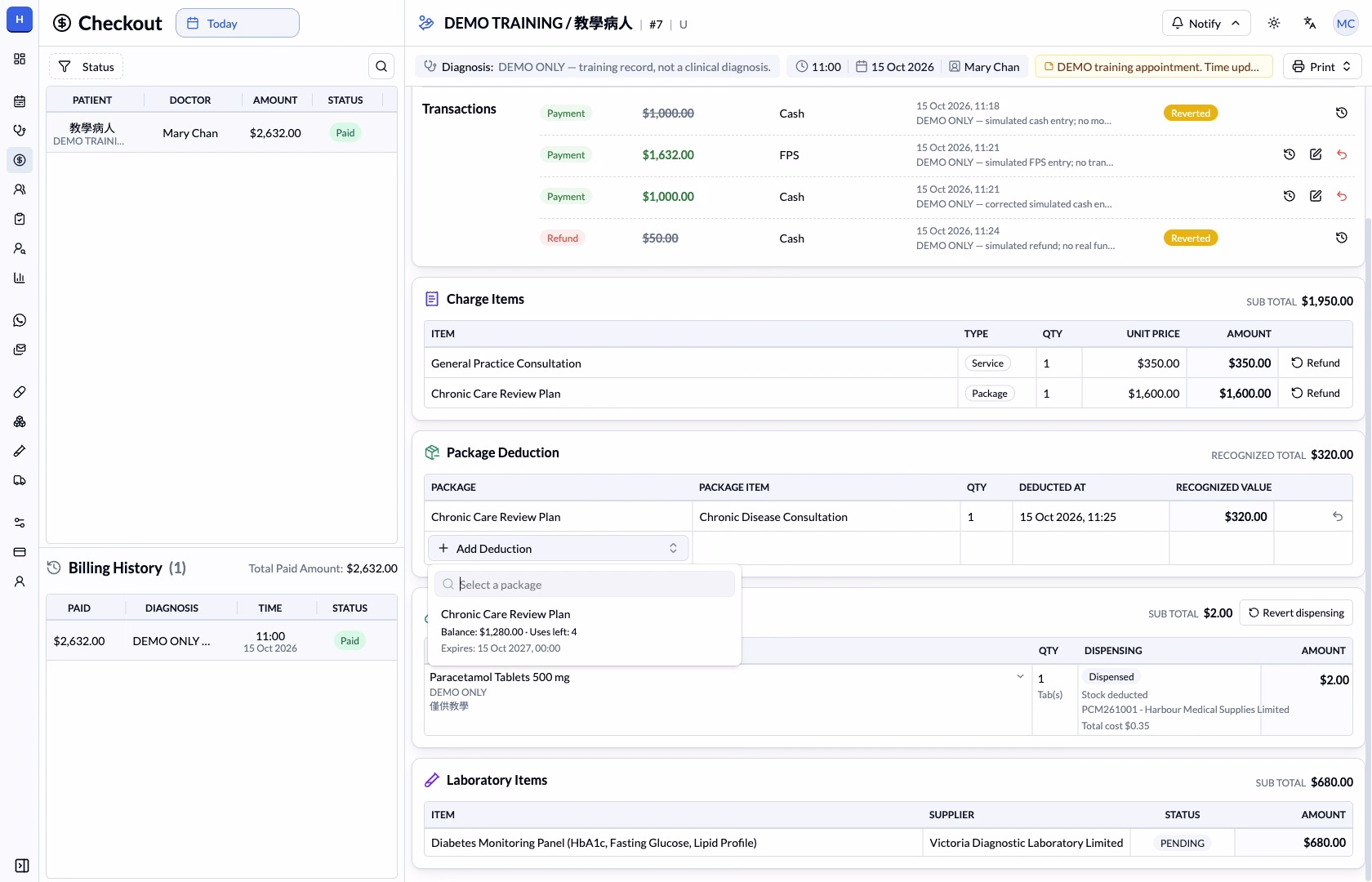Click the Revert dispensing button
The width and height of the screenshot is (1372, 882).
(x=1296, y=612)
